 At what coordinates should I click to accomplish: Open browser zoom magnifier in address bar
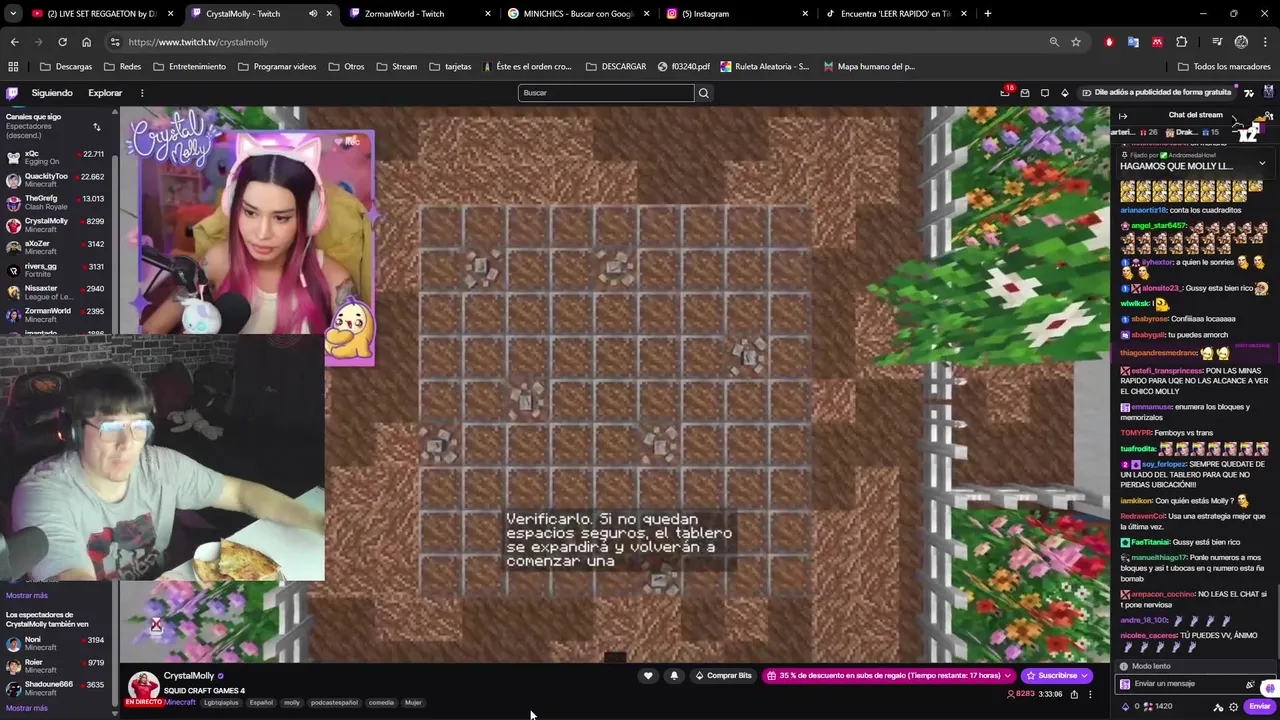click(x=1054, y=42)
